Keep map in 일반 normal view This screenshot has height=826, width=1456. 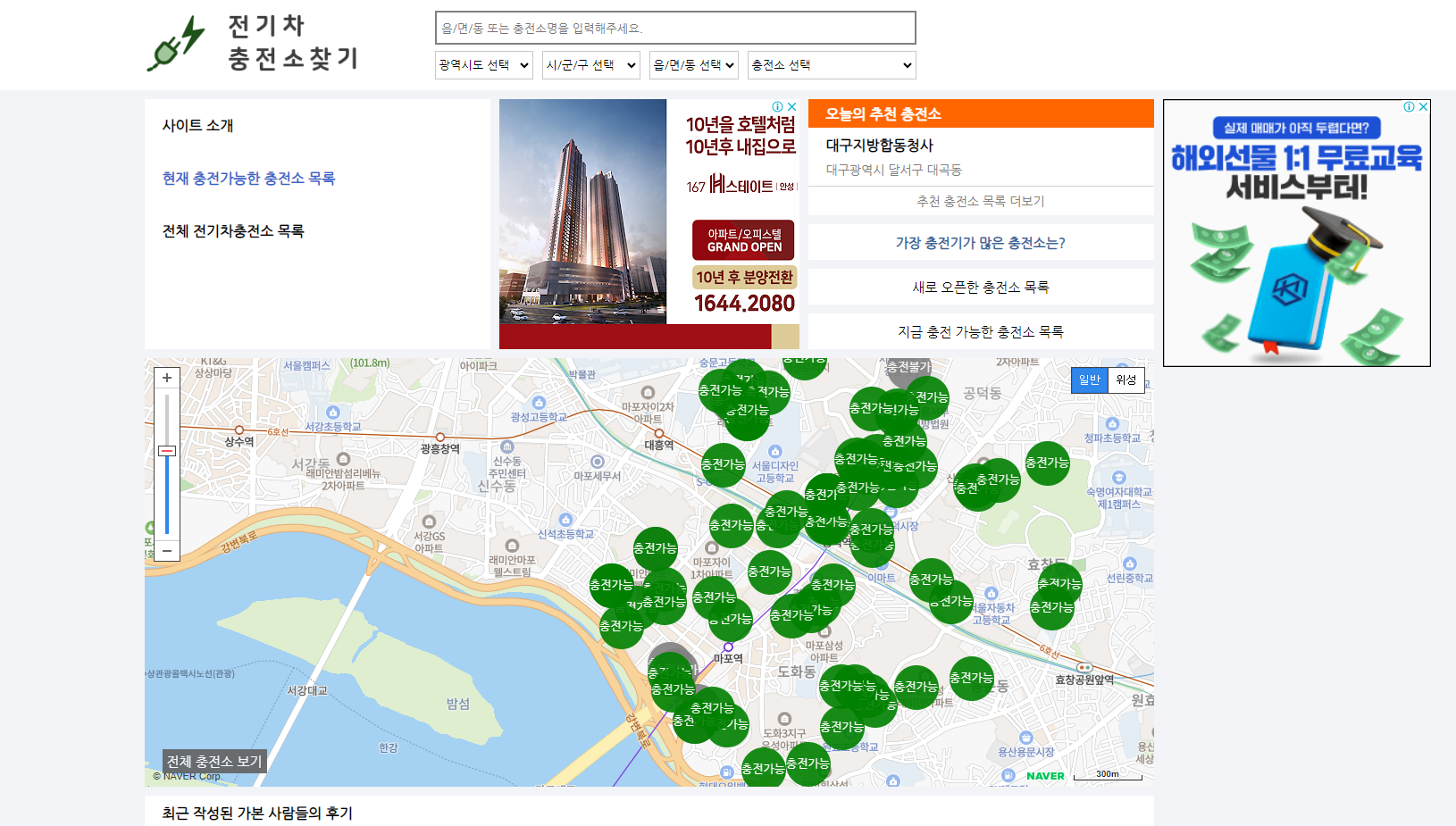1089,380
